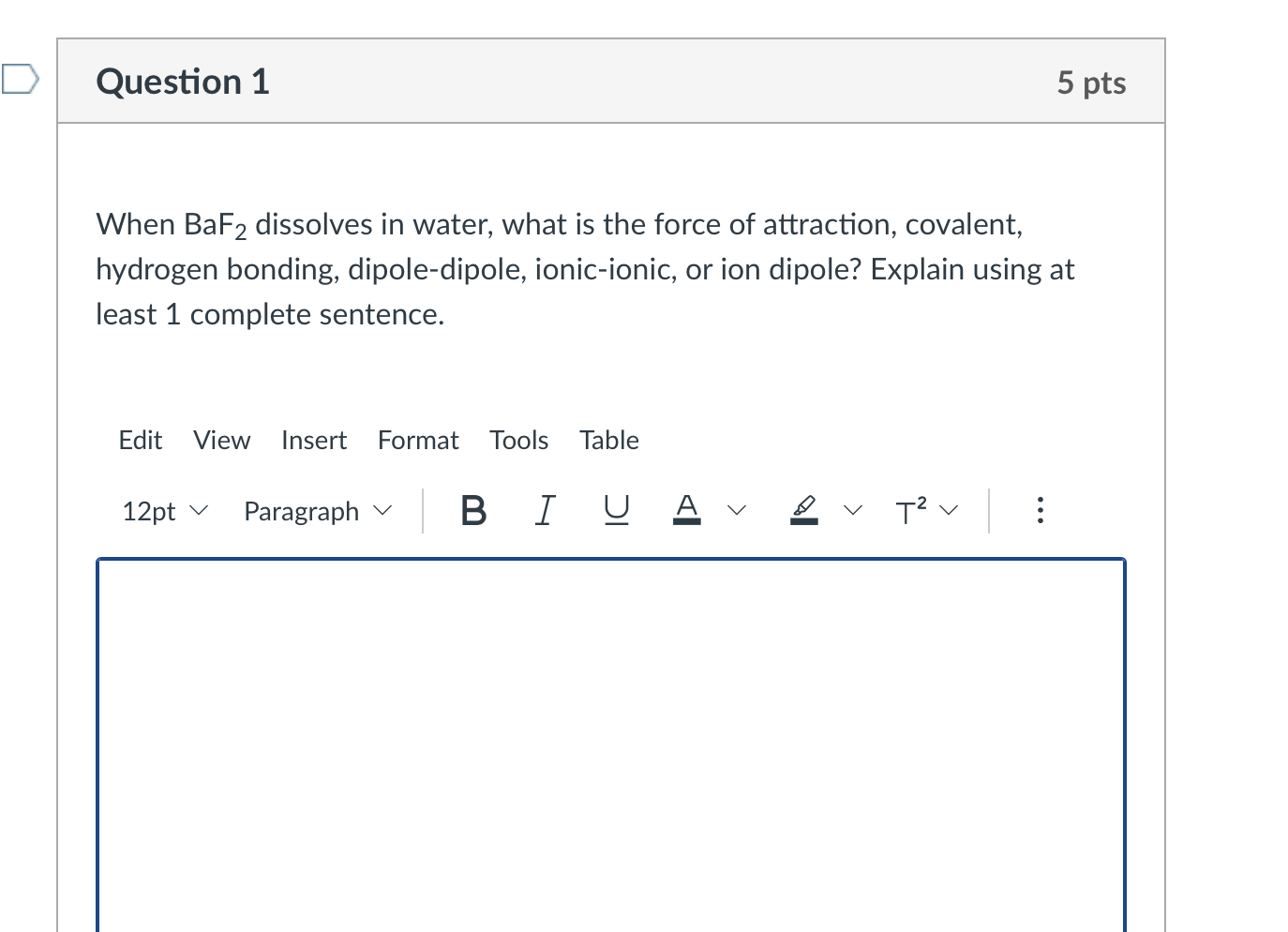This screenshot has width=1288, height=932.
Task: Open the More options kebab menu
Action: coord(1041,510)
